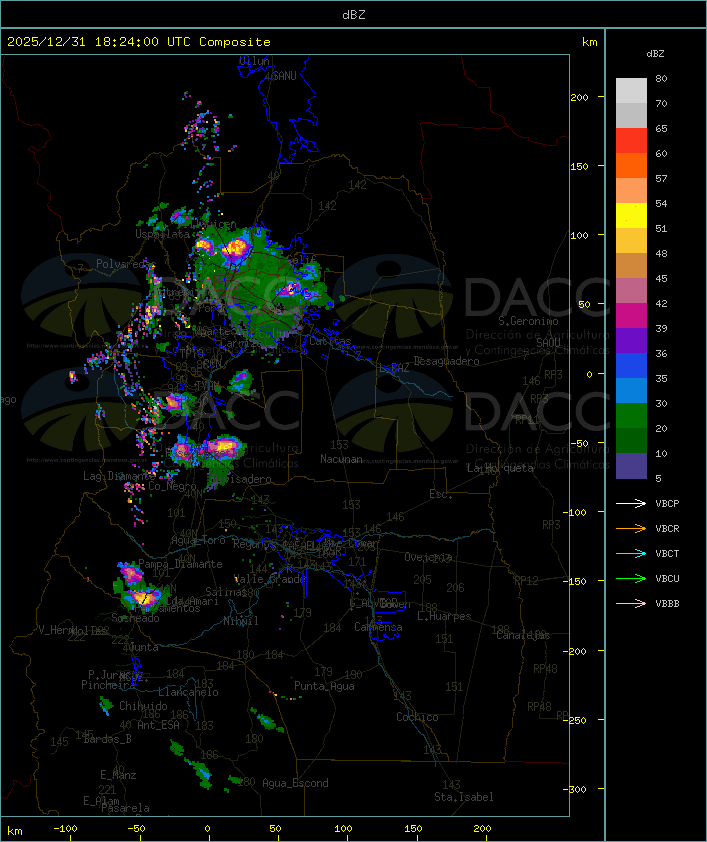
Task: Select the green 20-30 dBZ swatch
Action: point(631,415)
